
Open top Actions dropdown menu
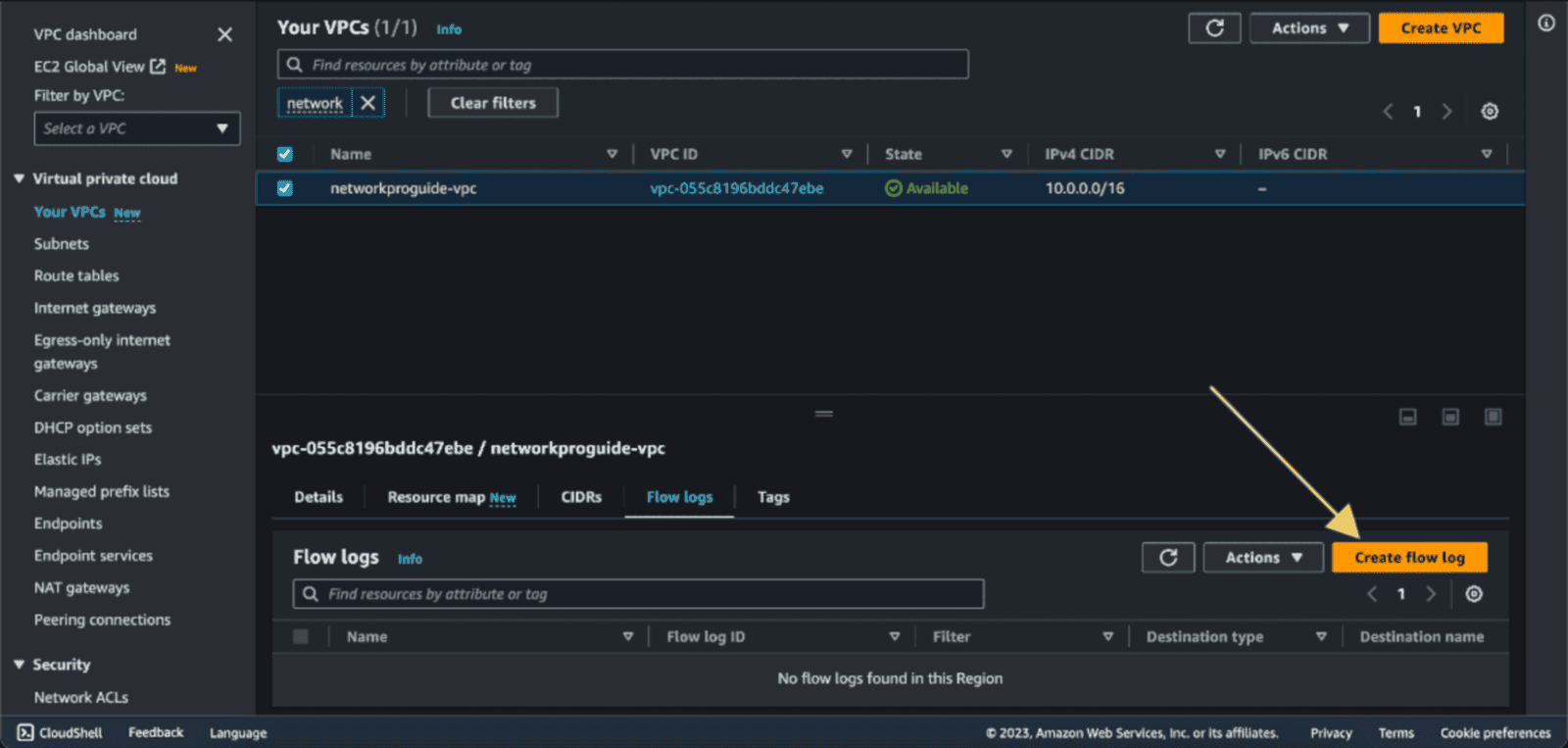(x=1309, y=28)
